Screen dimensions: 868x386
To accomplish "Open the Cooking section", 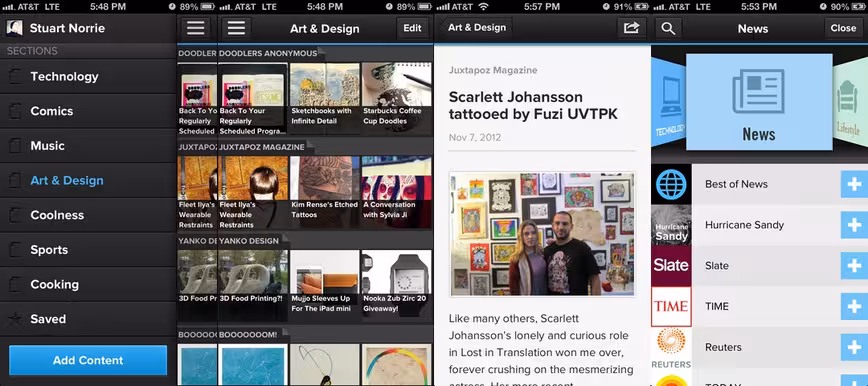I will coord(88,284).
